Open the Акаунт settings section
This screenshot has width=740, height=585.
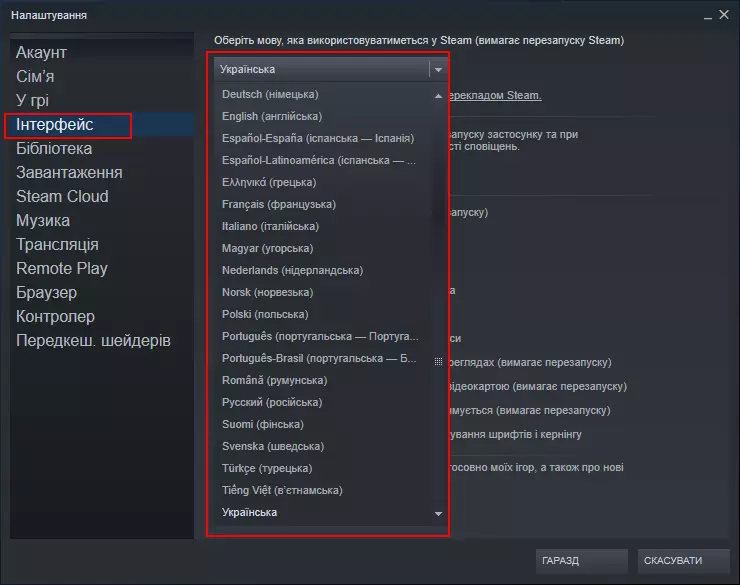point(42,52)
